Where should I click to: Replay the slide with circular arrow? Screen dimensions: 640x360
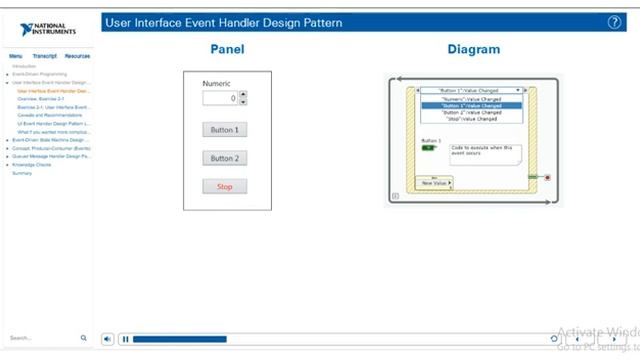(554, 339)
